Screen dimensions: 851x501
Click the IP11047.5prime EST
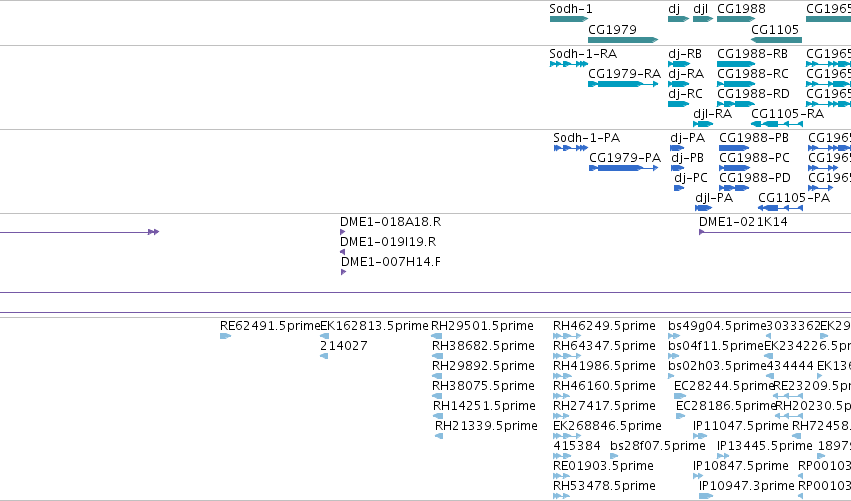point(700,437)
